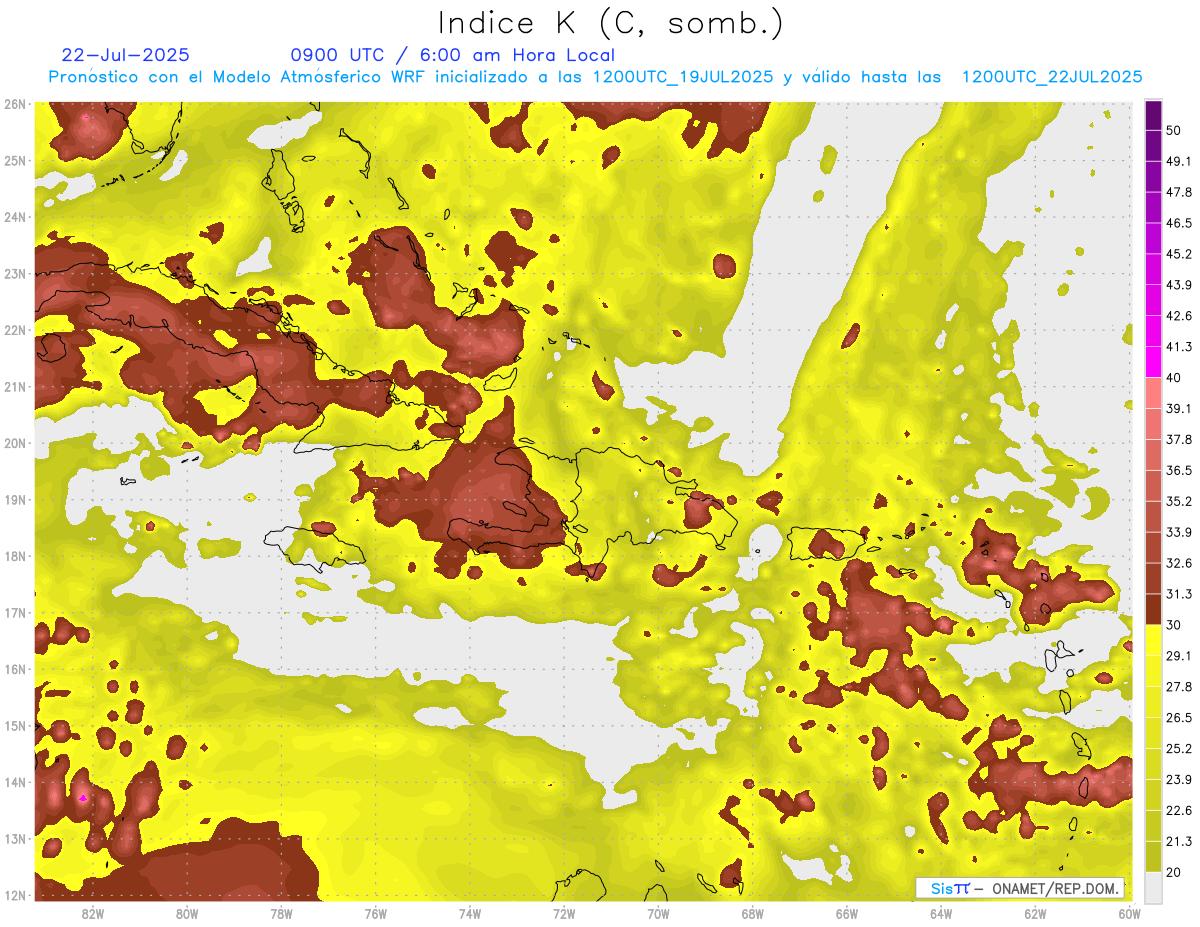Click the 15N latitude label

click(14, 725)
